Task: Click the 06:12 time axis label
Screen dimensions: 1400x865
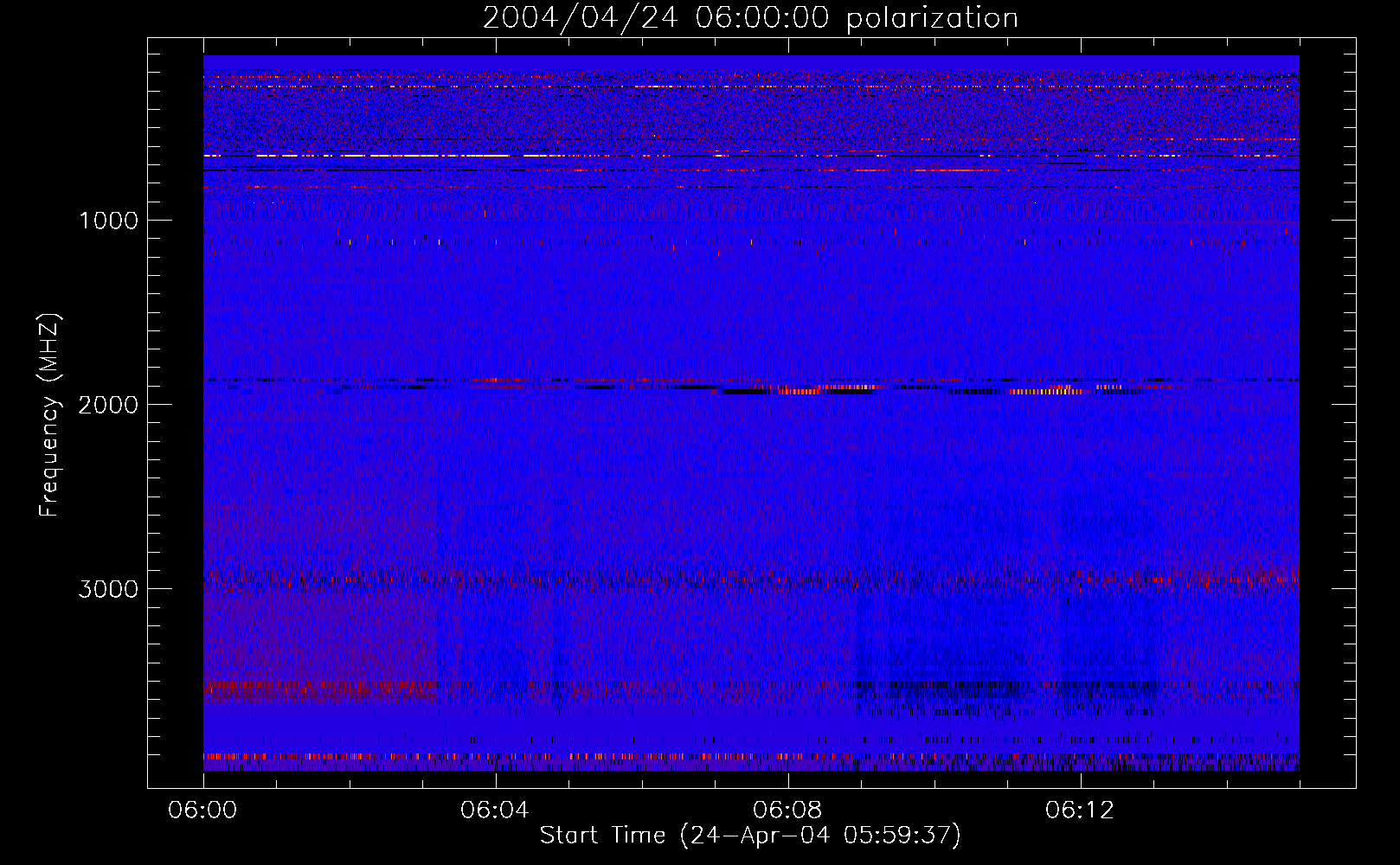Action: (1080, 811)
